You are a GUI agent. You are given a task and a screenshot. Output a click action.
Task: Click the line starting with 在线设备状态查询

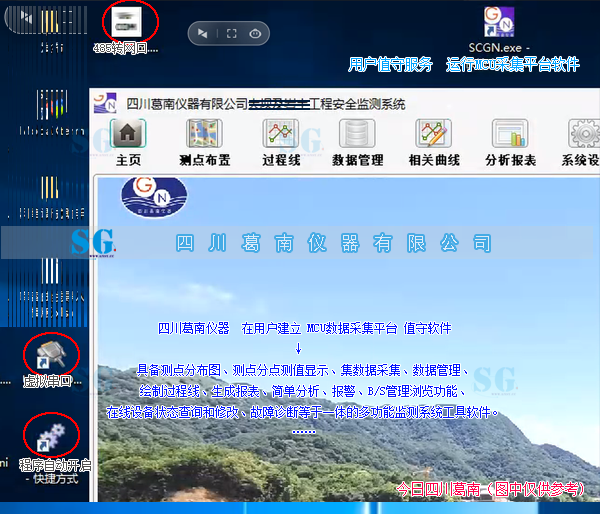pos(302,412)
